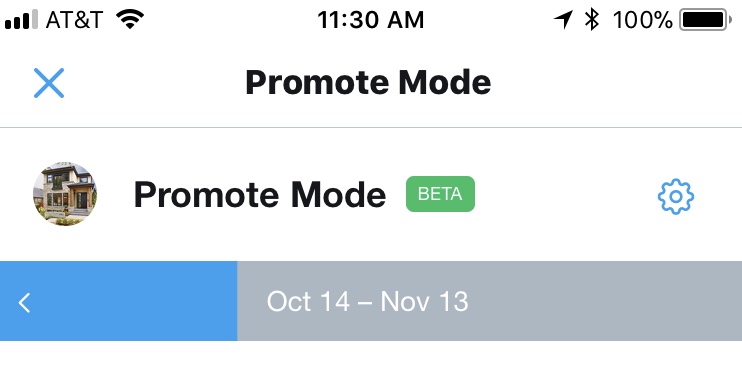Tap the Promote Mode heading beside avatar
Viewport: 742px width, 386px height.
point(260,194)
